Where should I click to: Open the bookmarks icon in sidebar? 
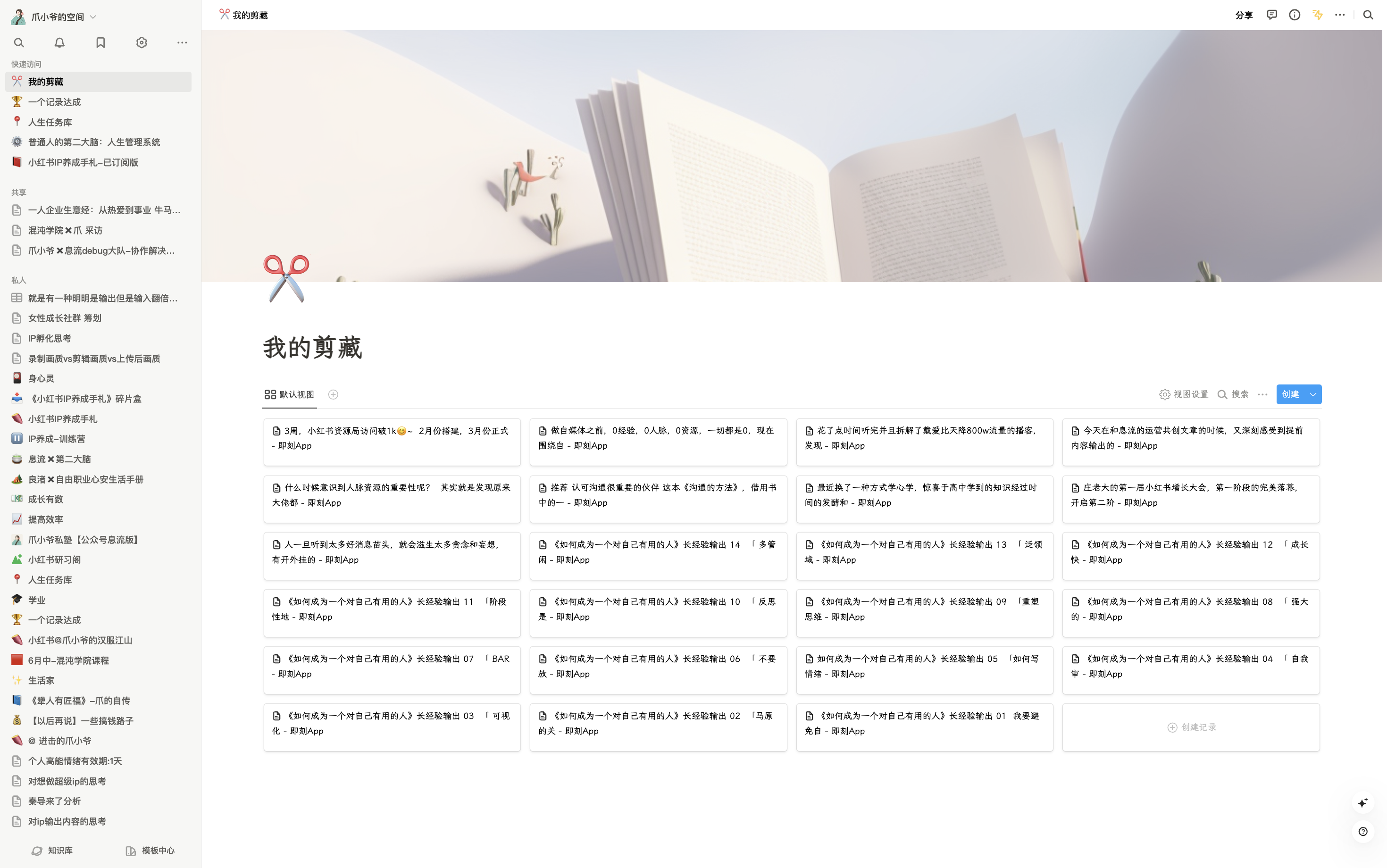point(100,42)
